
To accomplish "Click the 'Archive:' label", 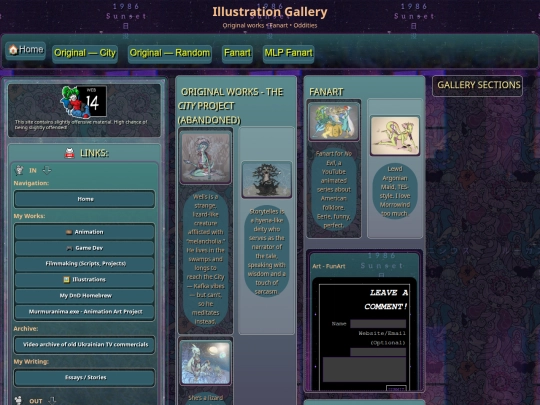I will click(x=26, y=329).
